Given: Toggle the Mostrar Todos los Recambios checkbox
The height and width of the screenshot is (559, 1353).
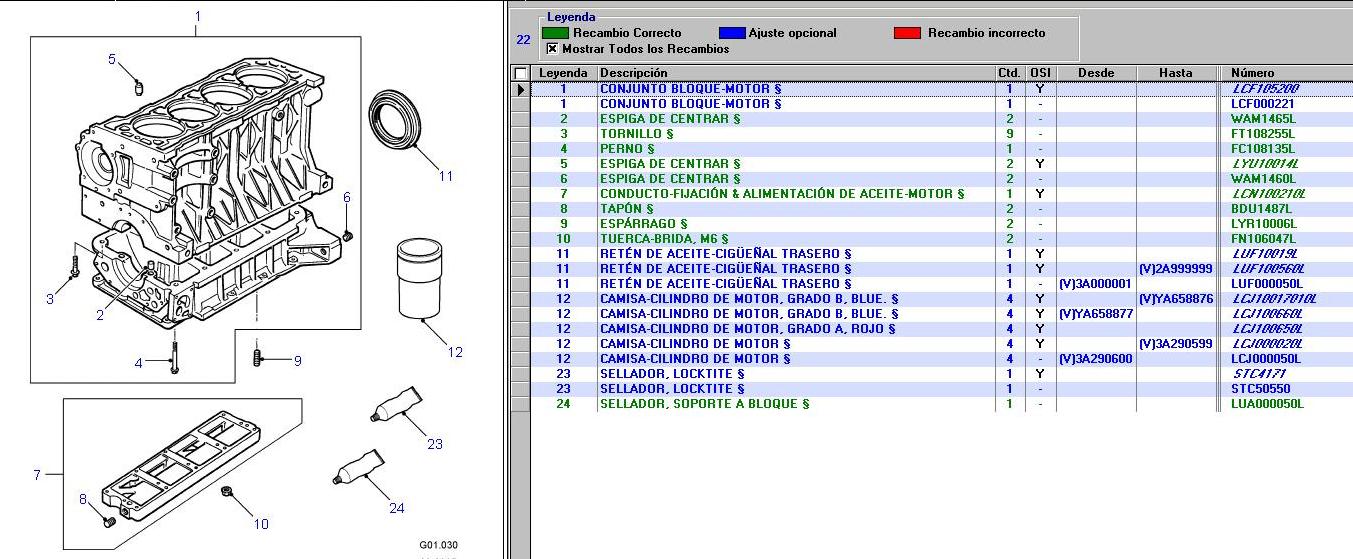Looking at the screenshot, I should 552,49.
